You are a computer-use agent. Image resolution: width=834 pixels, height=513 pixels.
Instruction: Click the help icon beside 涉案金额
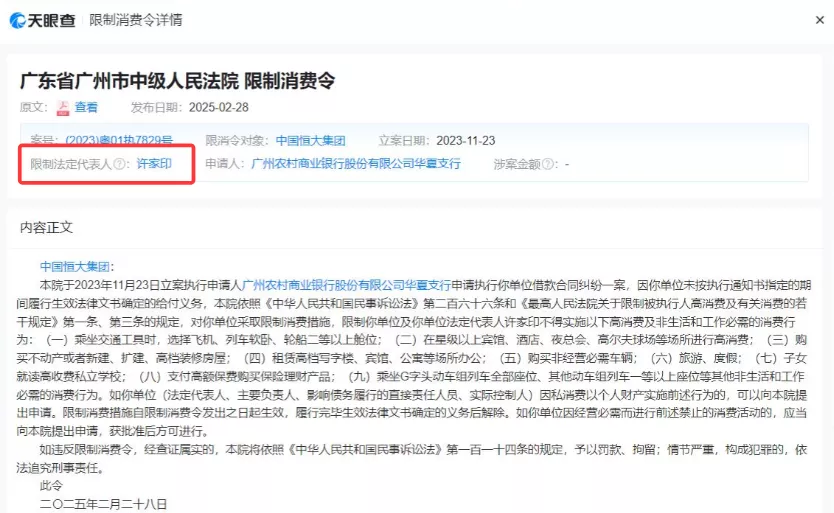(548, 164)
